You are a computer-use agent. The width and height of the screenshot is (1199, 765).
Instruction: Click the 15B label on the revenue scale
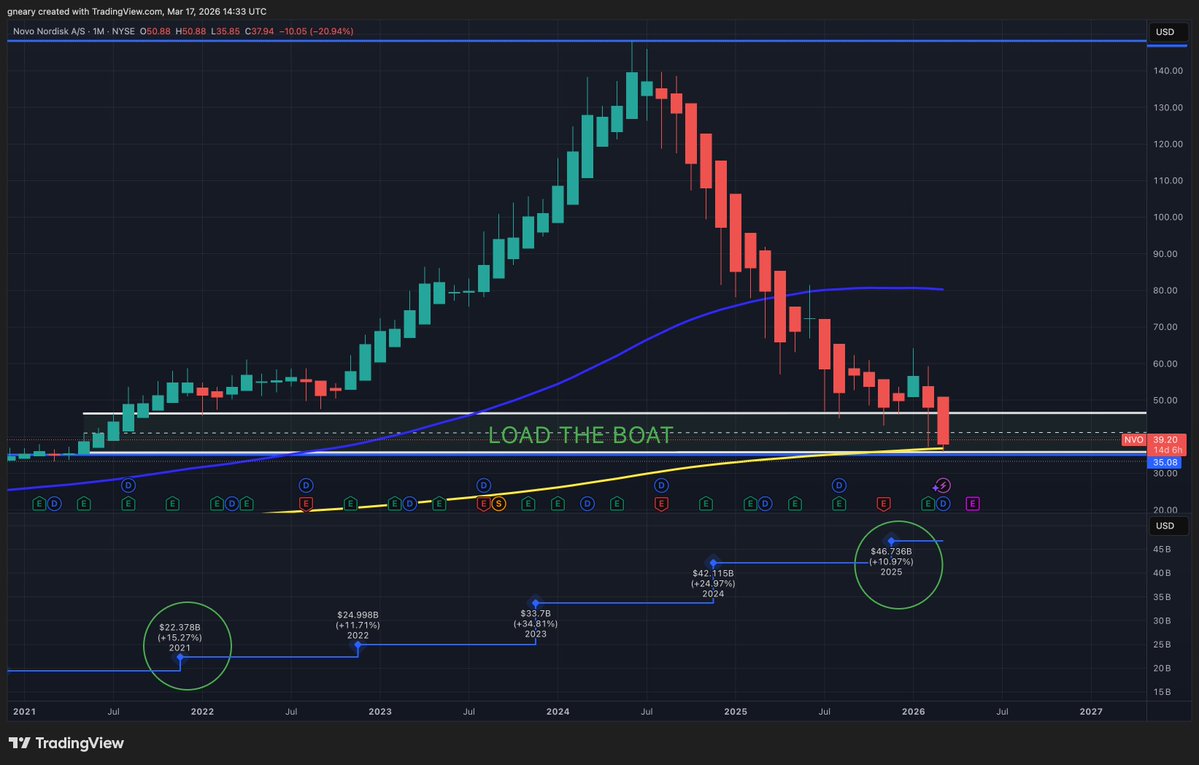pyautogui.click(x=1162, y=692)
